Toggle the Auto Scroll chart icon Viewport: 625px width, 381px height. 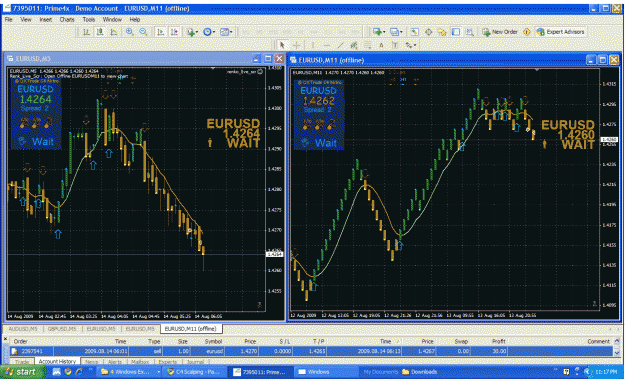pos(160,32)
